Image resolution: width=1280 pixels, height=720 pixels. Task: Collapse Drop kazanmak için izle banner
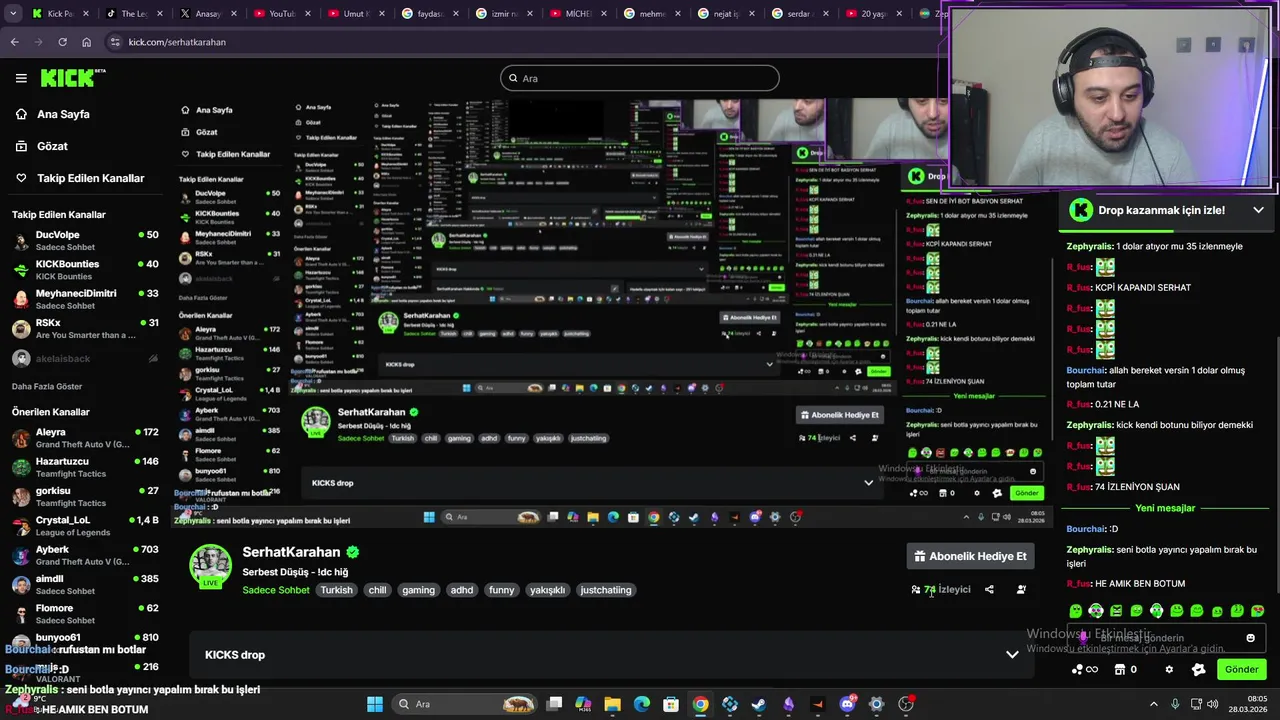pyautogui.click(x=1258, y=210)
